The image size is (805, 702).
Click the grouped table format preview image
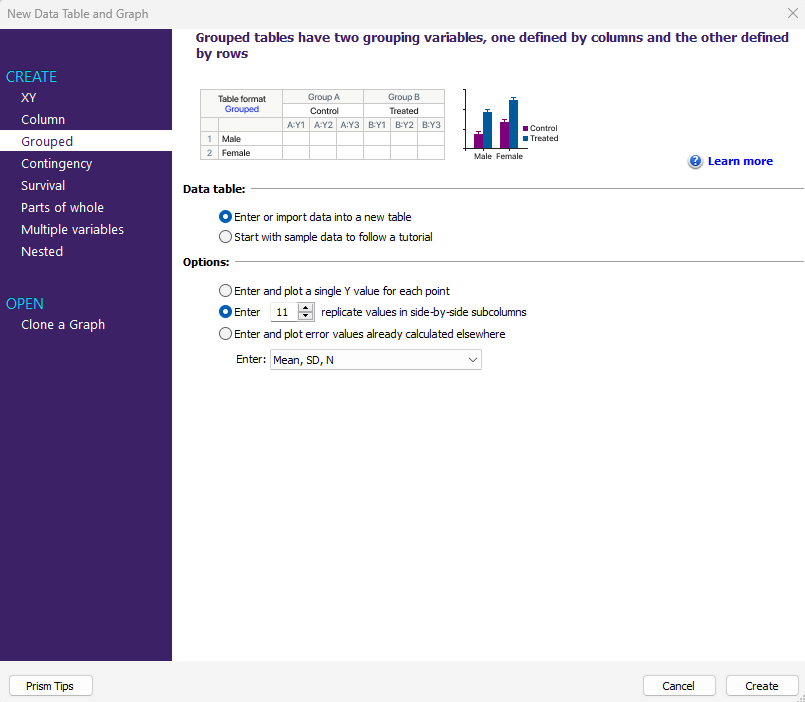coord(322,124)
